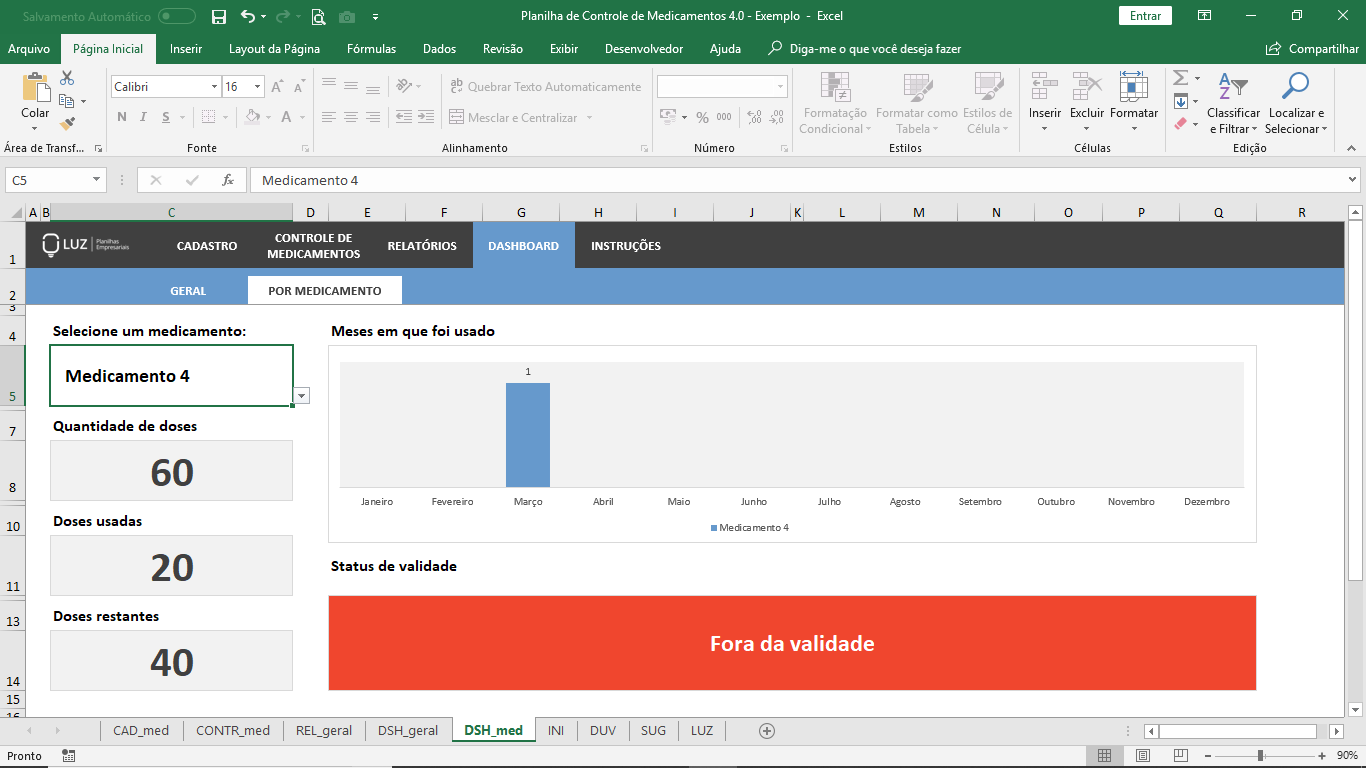Click the add new sheet plus icon
Viewport: 1366px width, 768px height.
(767, 731)
